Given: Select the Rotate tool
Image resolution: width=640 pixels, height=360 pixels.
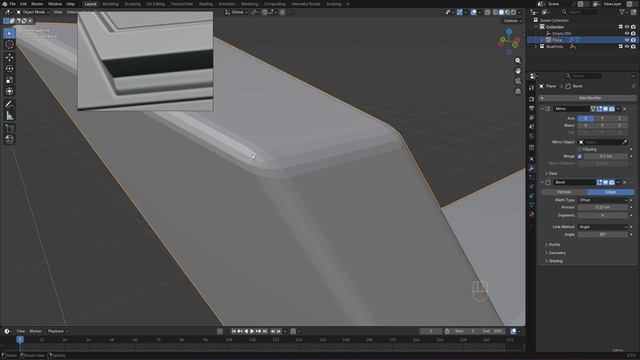Looking at the screenshot, I should [x=9, y=69].
